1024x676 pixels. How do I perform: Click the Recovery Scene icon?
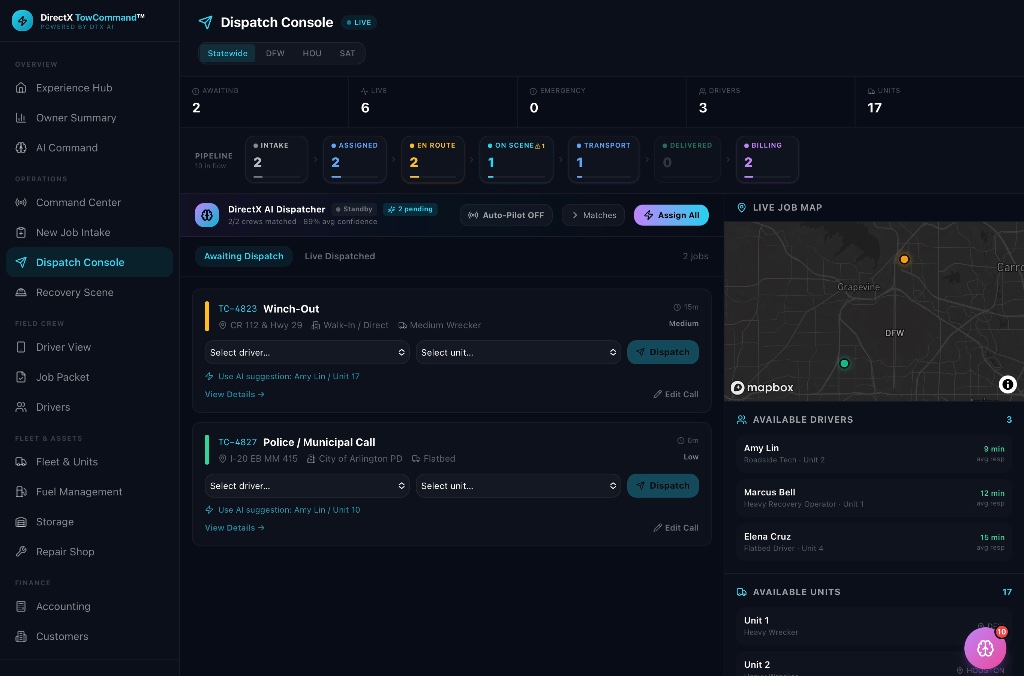click(x=21, y=292)
